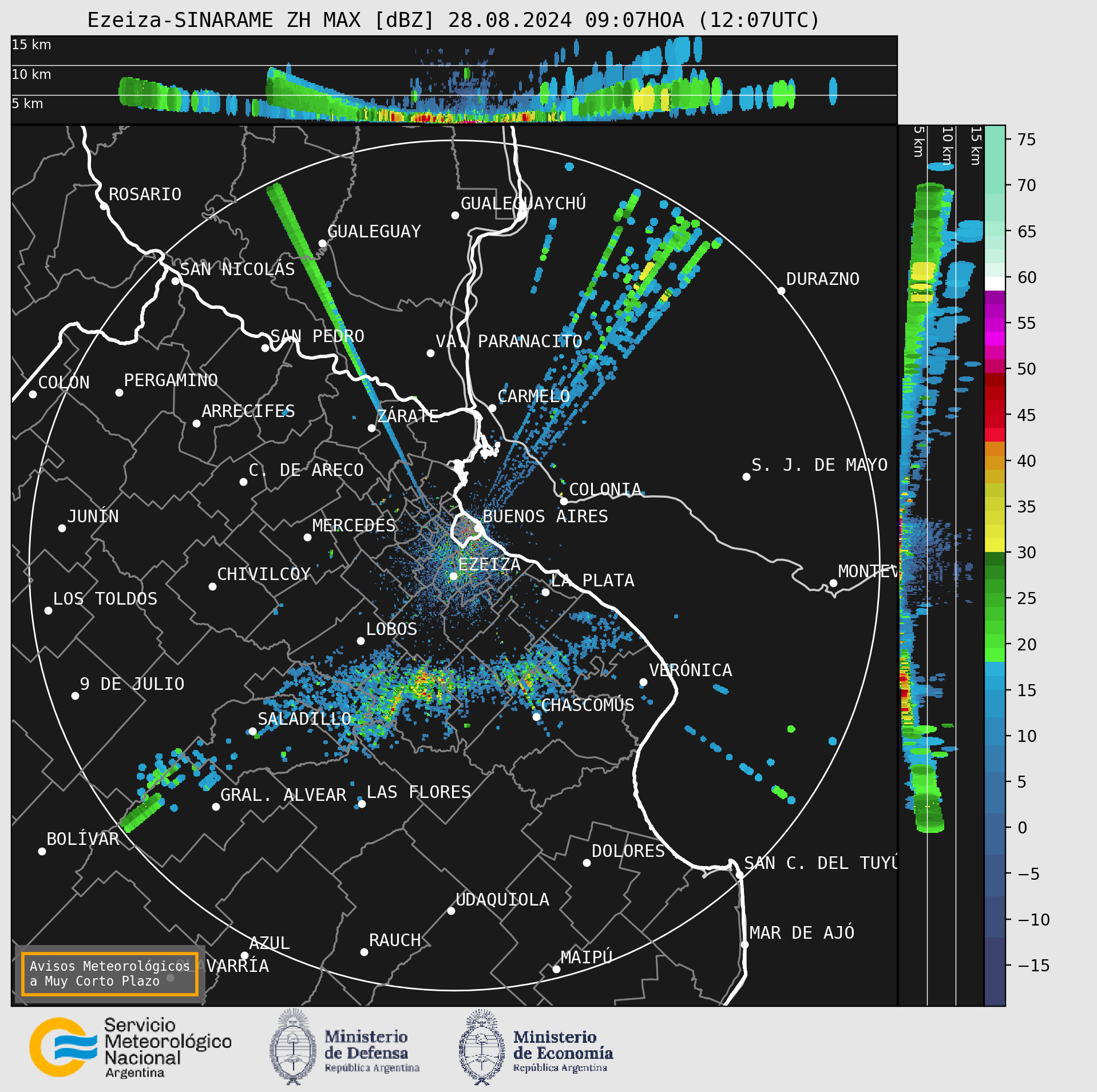Click the side vertical cross-section panel

(941, 565)
